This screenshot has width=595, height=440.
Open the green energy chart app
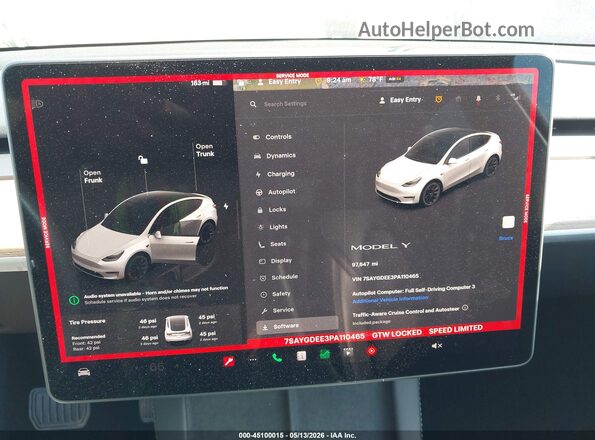[325, 354]
